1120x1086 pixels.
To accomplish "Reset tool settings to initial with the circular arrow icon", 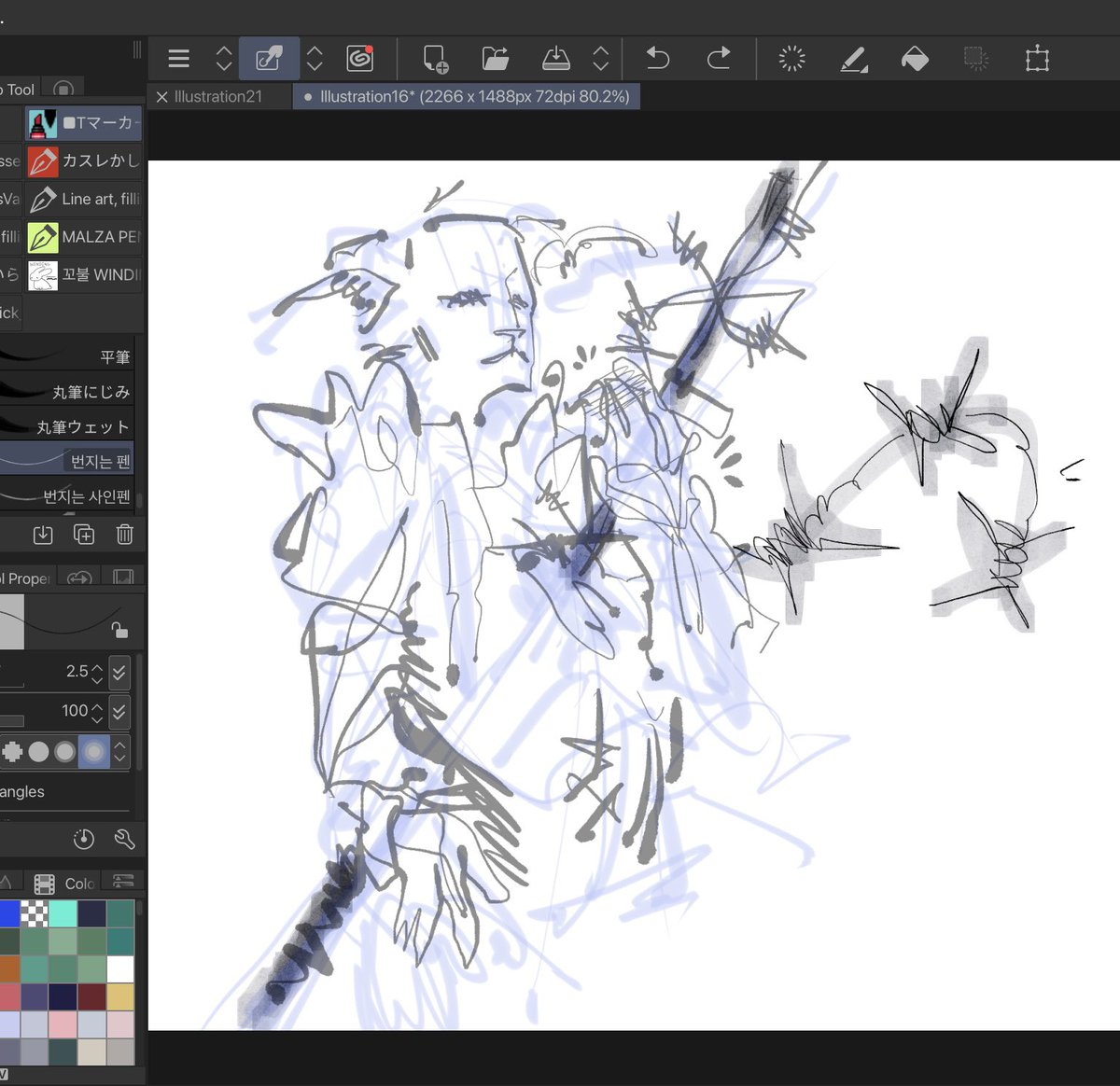I will point(84,839).
